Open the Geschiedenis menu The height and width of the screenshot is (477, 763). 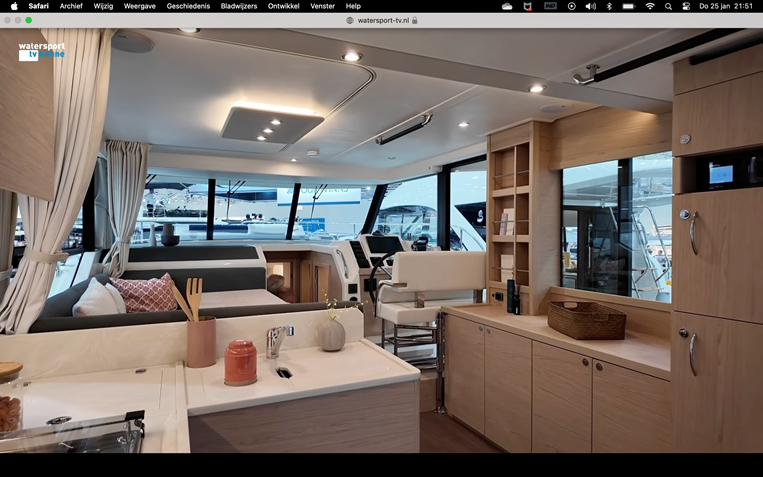point(188,6)
